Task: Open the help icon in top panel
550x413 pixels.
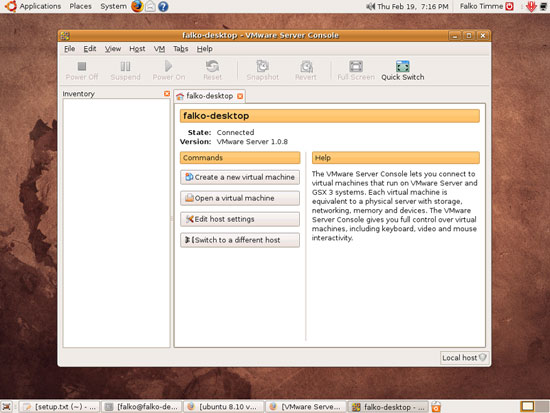Action: [163, 6]
